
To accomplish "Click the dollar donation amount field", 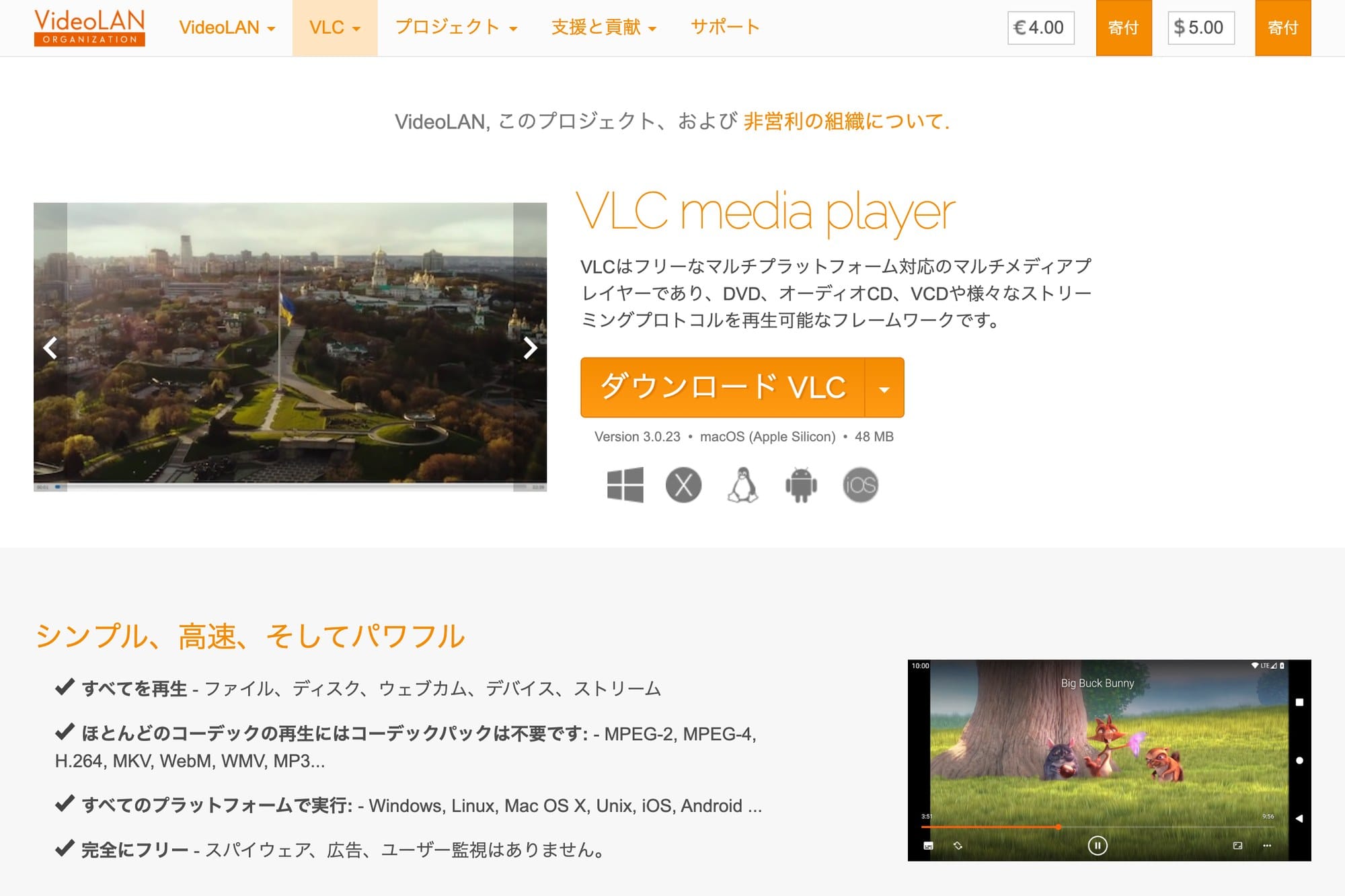I will point(1201,28).
